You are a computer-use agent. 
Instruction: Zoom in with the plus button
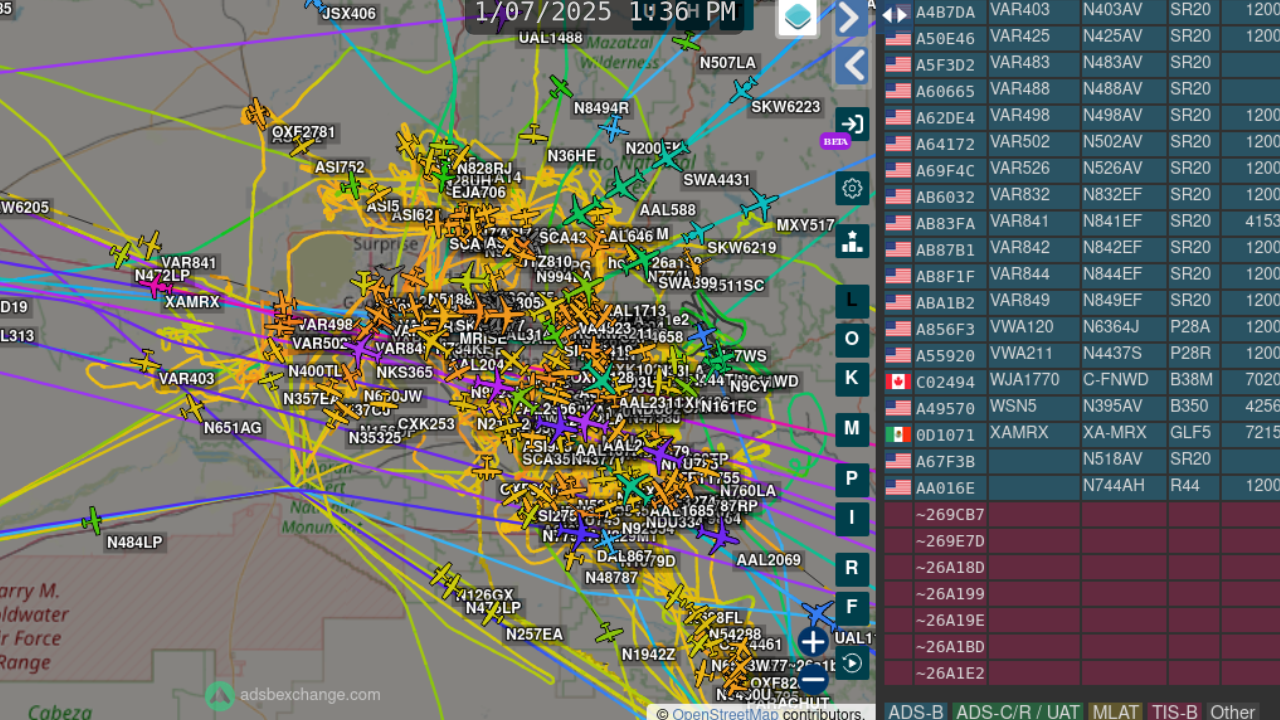tap(813, 642)
